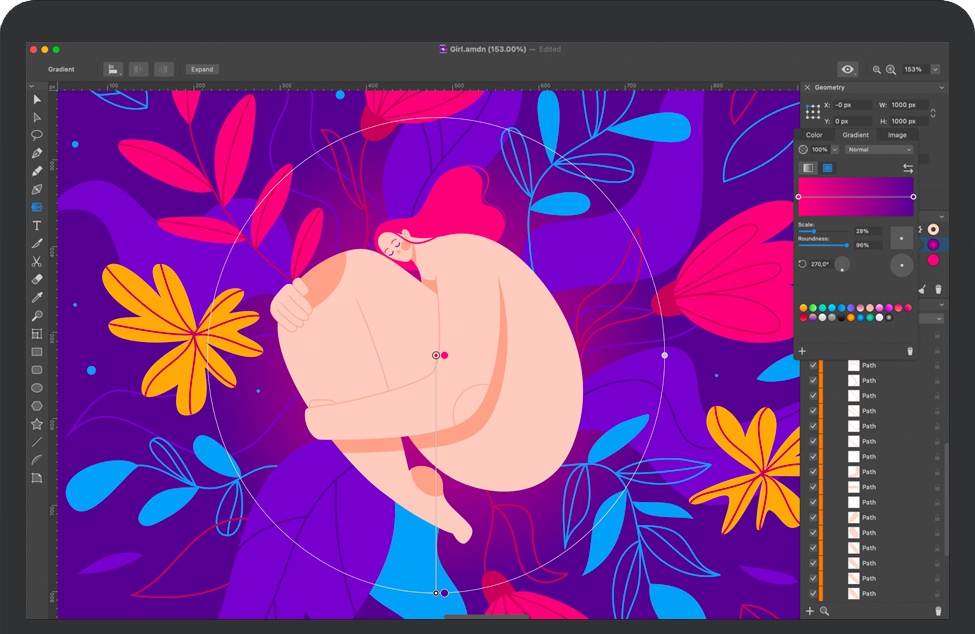The height and width of the screenshot is (634, 975).
Task: Click the Expand button
Action: 202,69
